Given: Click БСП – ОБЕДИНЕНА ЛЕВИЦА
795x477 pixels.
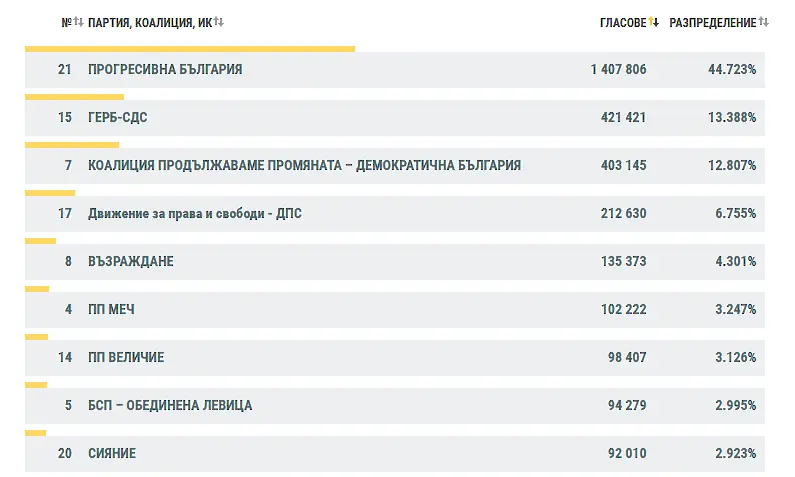Looking at the screenshot, I should [170, 406].
